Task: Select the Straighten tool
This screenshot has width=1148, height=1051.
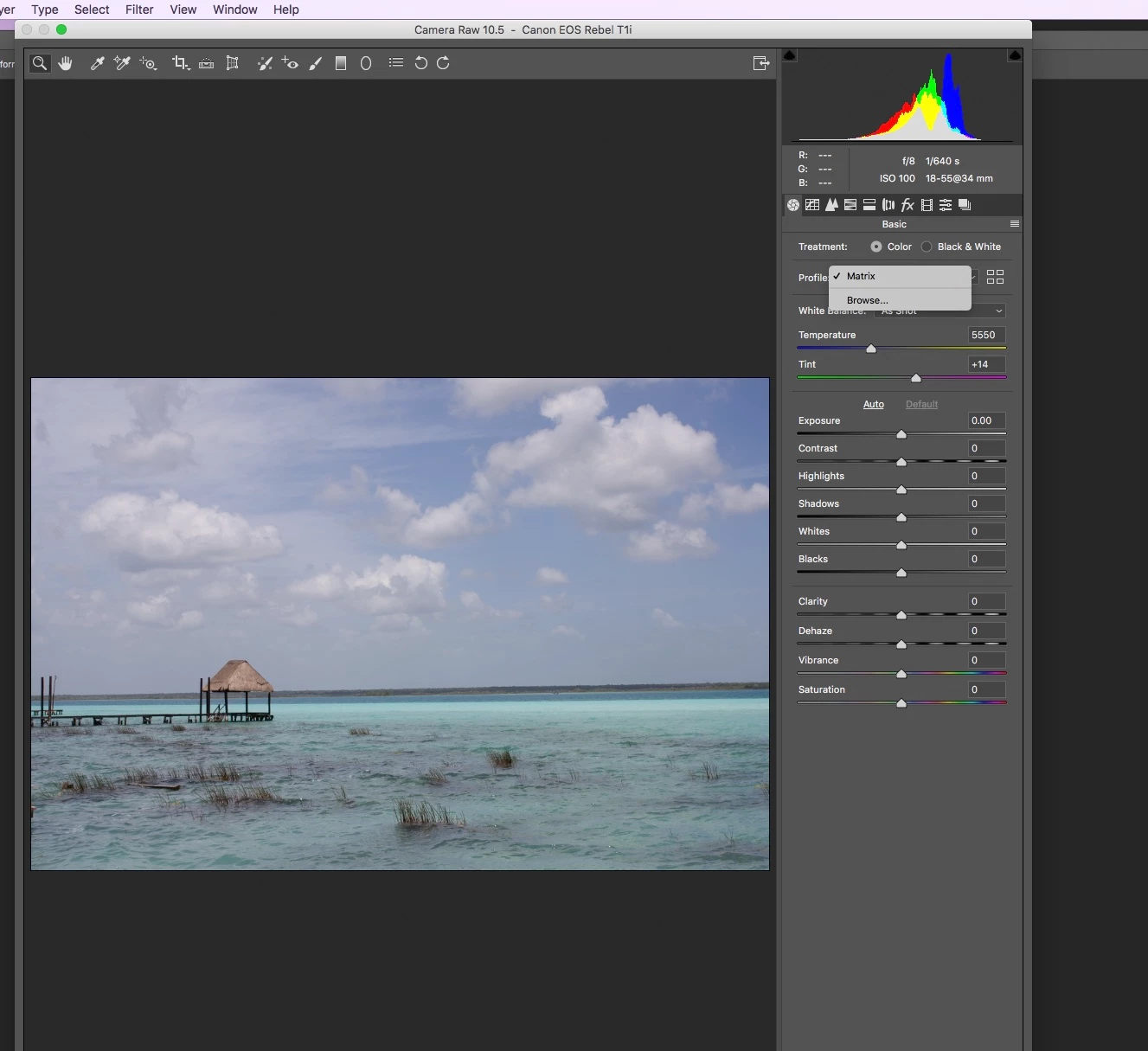Action: (x=206, y=63)
